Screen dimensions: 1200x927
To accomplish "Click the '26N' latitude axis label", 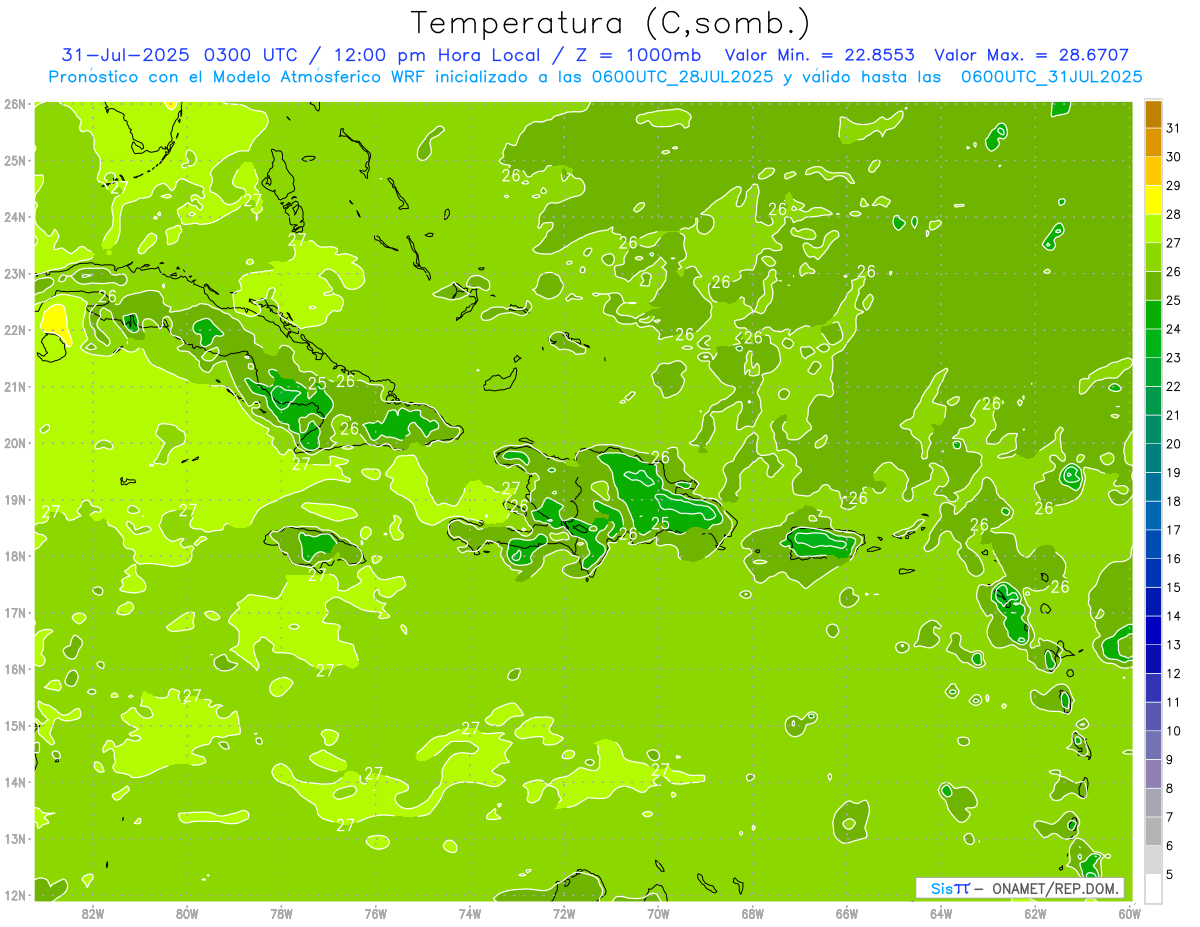I will coord(14,104).
